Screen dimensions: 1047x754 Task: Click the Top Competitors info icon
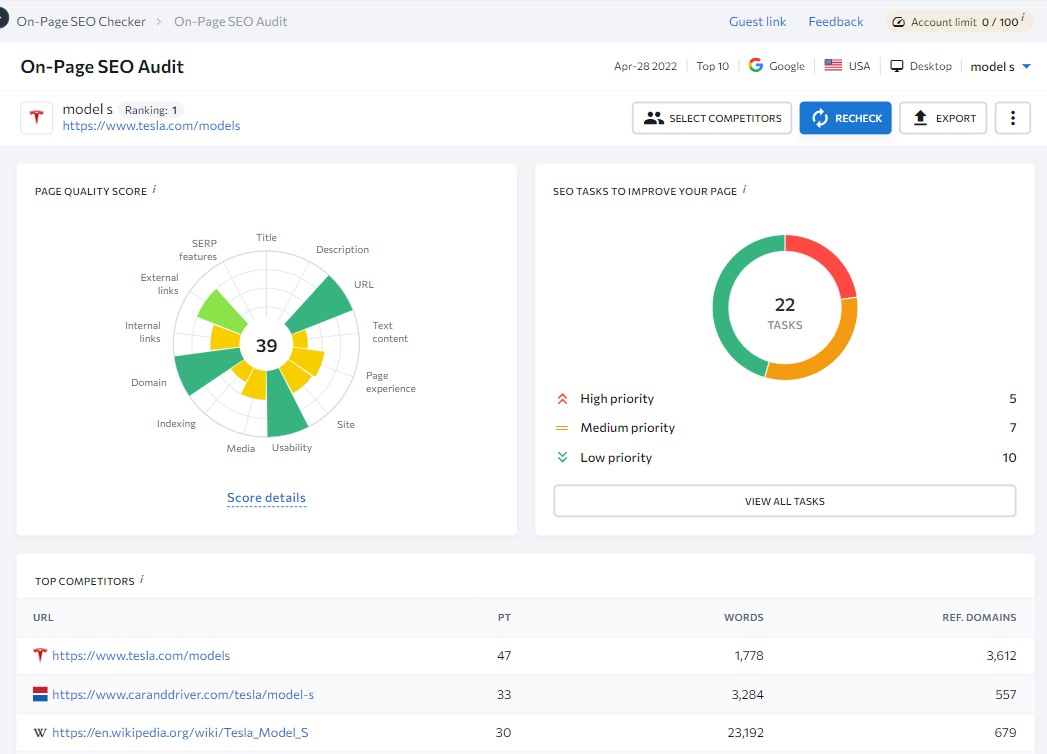pyautogui.click(x=142, y=580)
